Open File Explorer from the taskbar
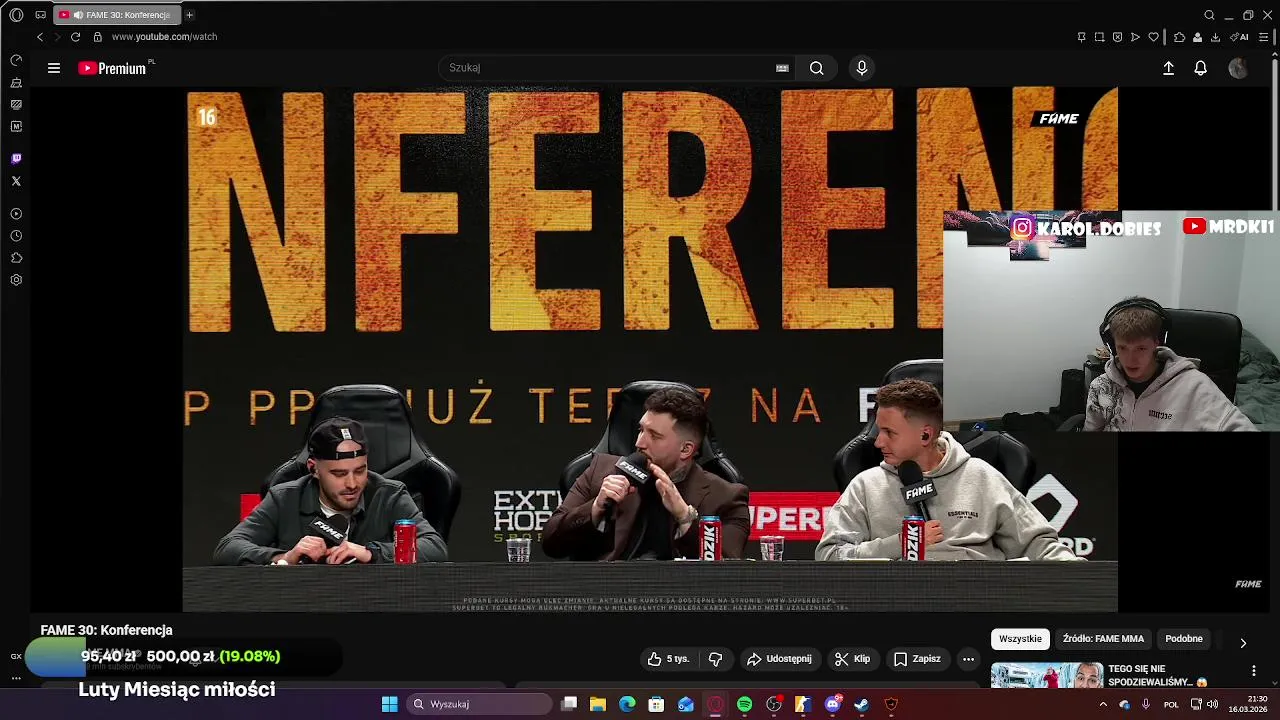The width and height of the screenshot is (1280, 720). [x=598, y=704]
